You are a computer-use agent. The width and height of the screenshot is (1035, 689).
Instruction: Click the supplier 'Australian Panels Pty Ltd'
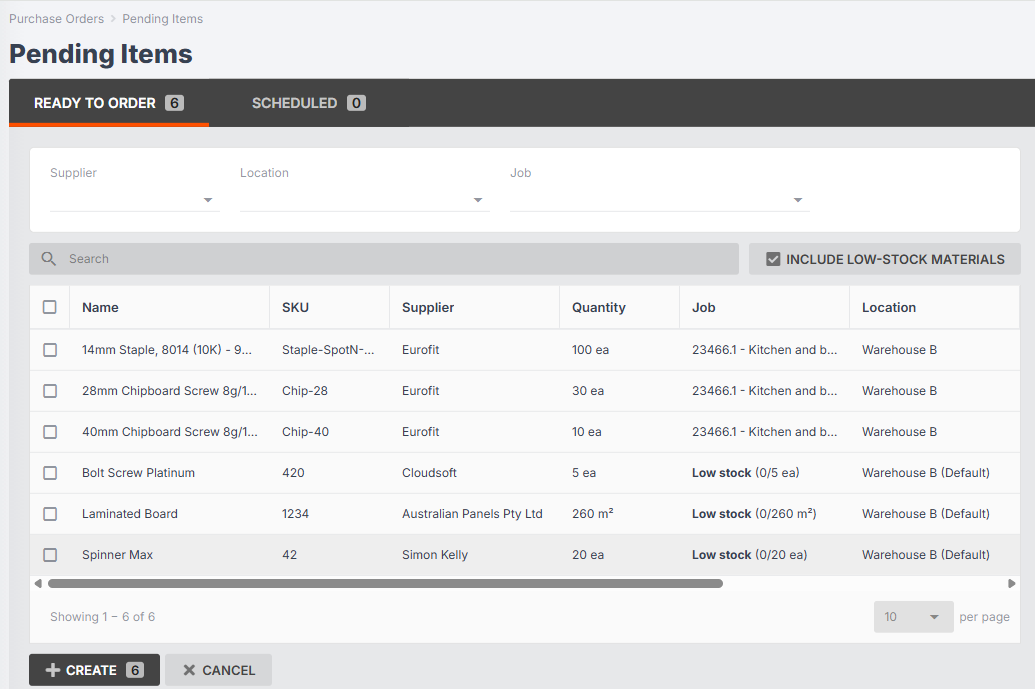[472, 513]
